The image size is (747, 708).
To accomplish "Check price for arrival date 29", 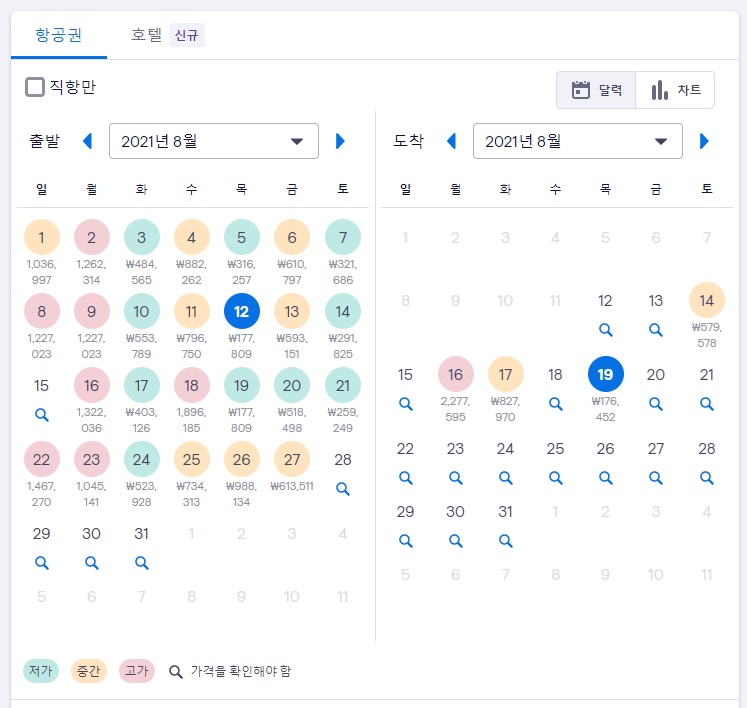I will point(405,541).
